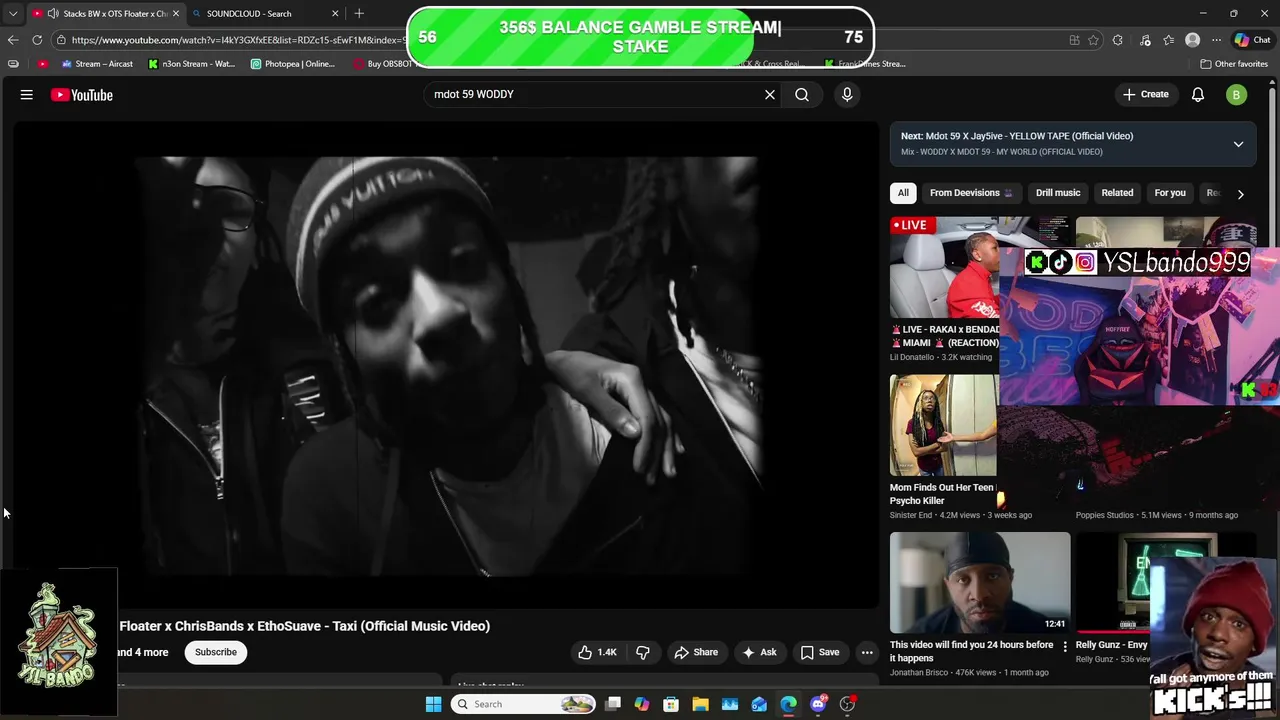Image resolution: width=1280 pixels, height=720 pixels.
Task: Expand the Next playlist panel chevron
Action: 1238,144
